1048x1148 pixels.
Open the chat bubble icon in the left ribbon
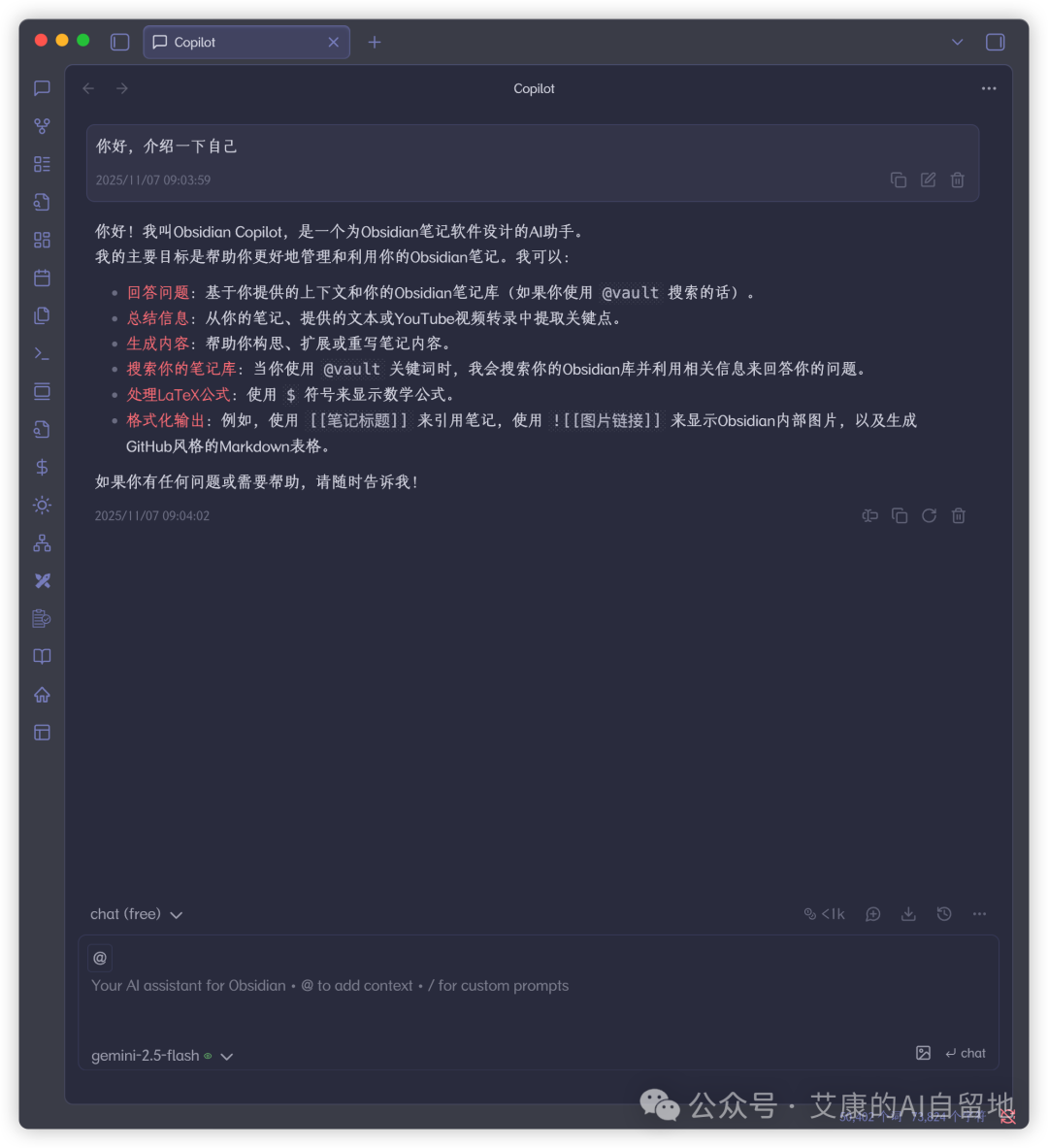[42, 88]
